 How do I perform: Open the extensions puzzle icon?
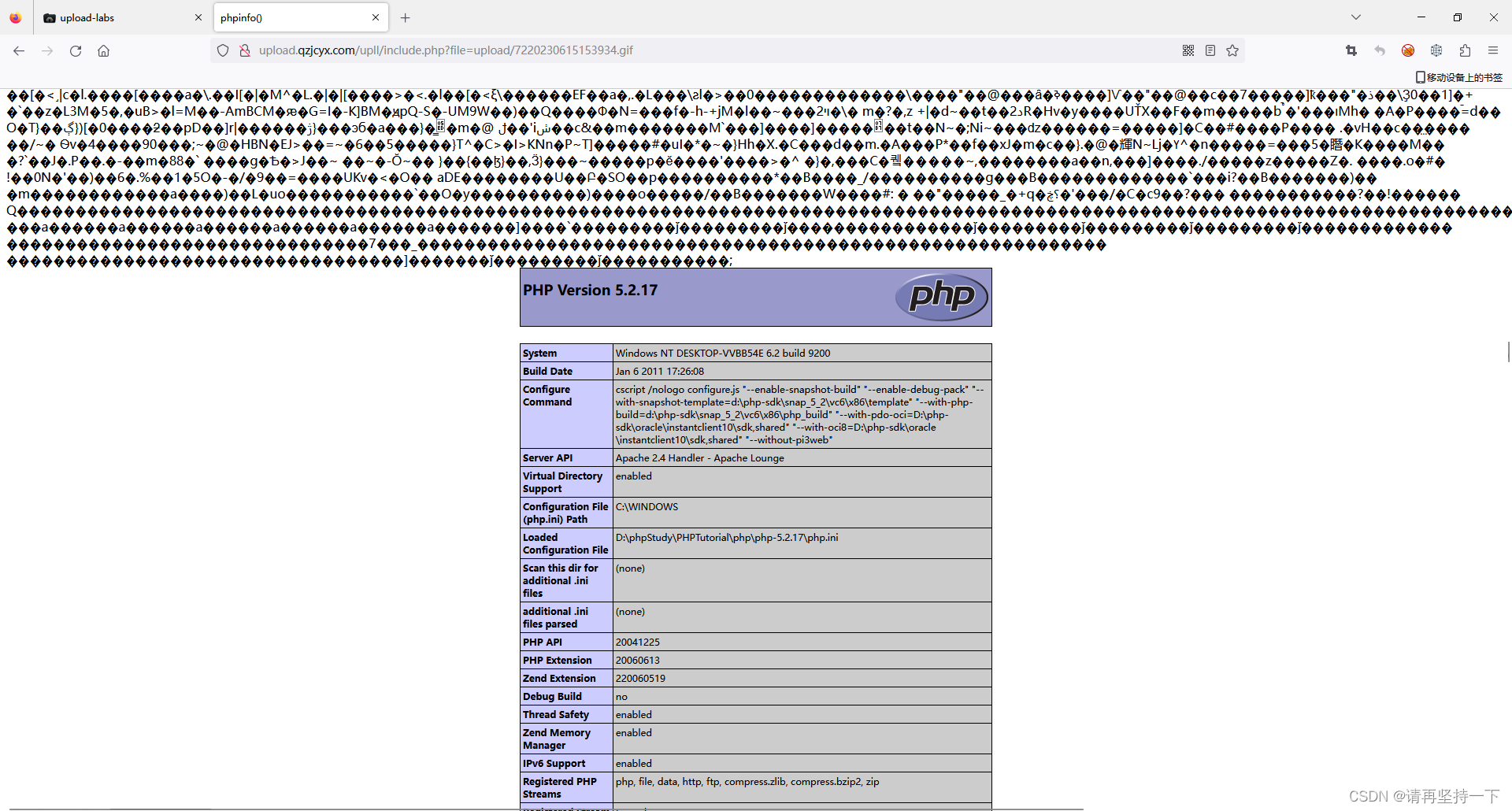coord(1465,50)
